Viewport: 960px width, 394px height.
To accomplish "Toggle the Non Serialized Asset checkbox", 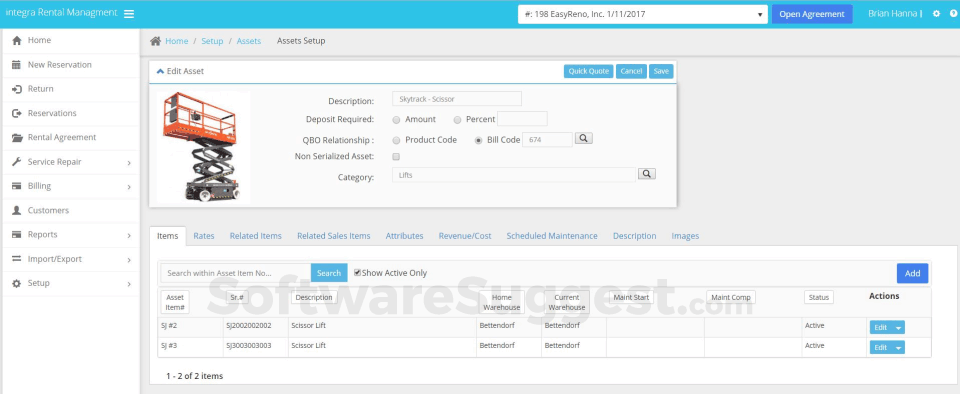I will 396,157.
